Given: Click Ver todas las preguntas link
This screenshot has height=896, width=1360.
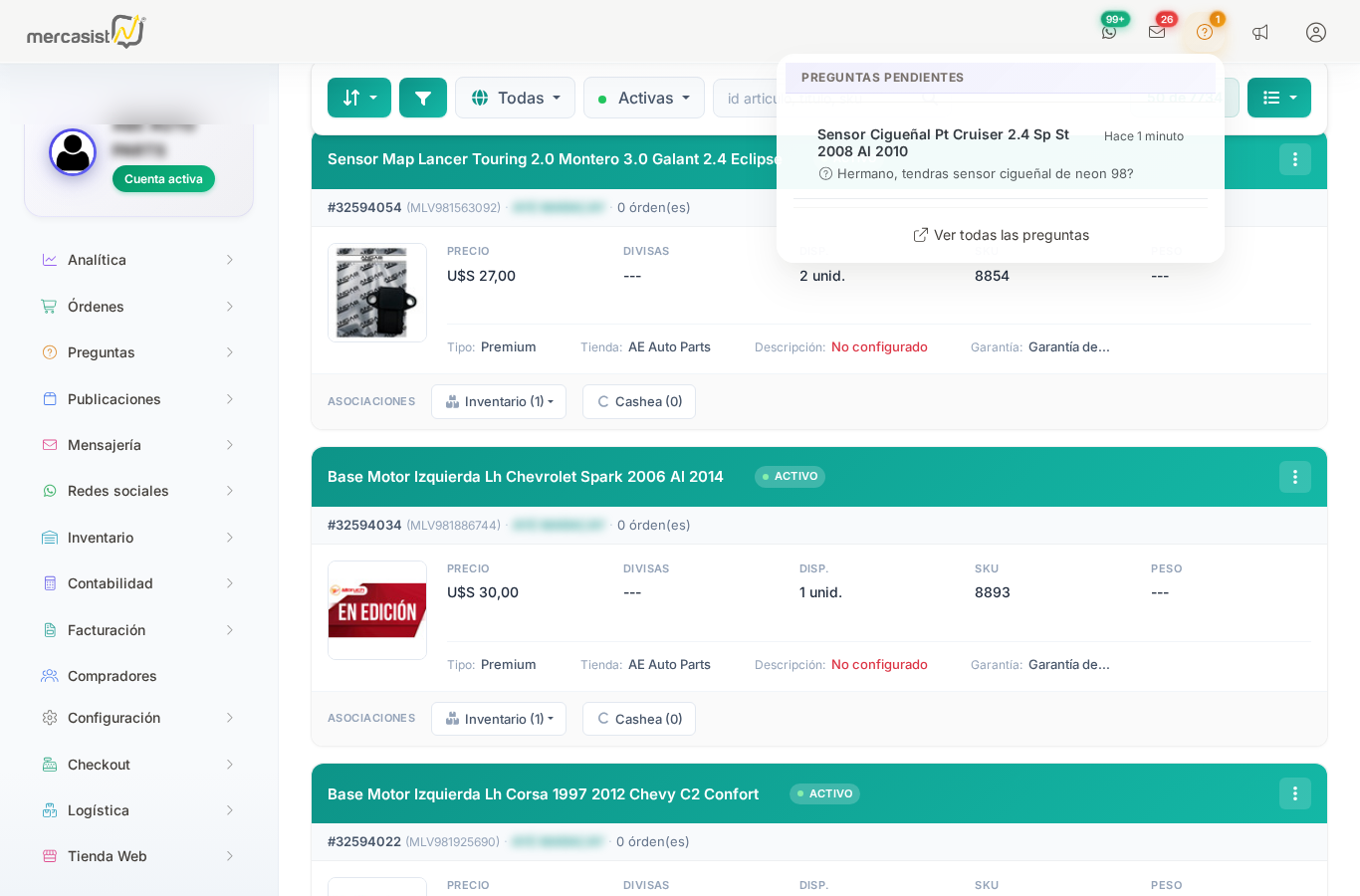Looking at the screenshot, I should (x=1001, y=235).
